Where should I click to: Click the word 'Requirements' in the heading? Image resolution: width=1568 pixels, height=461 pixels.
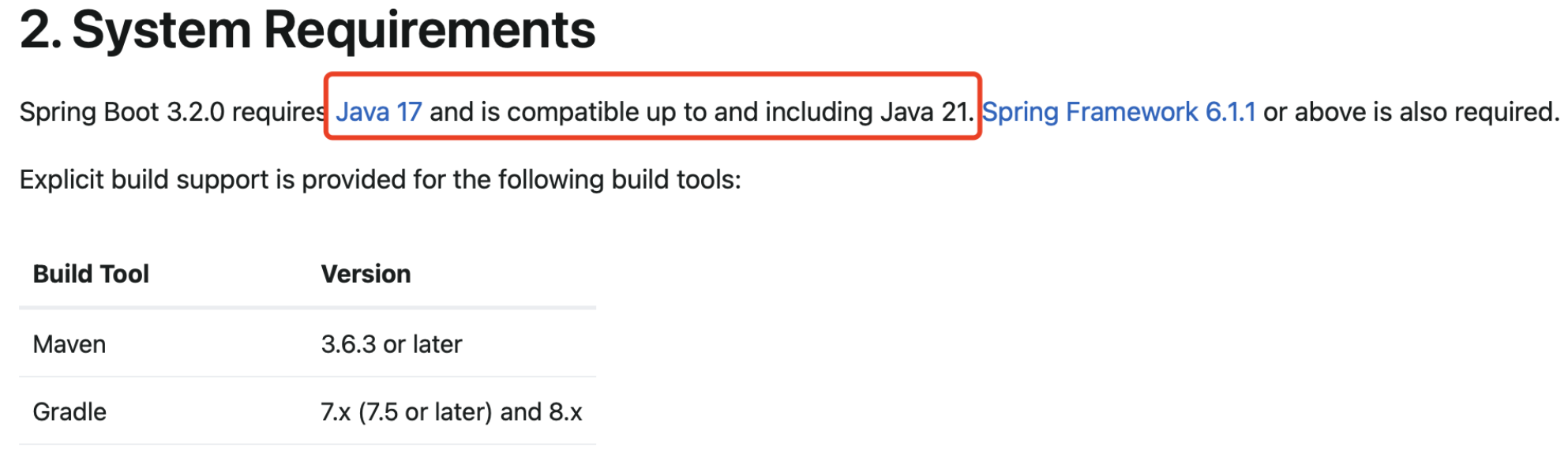pyautogui.click(x=430, y=30)
